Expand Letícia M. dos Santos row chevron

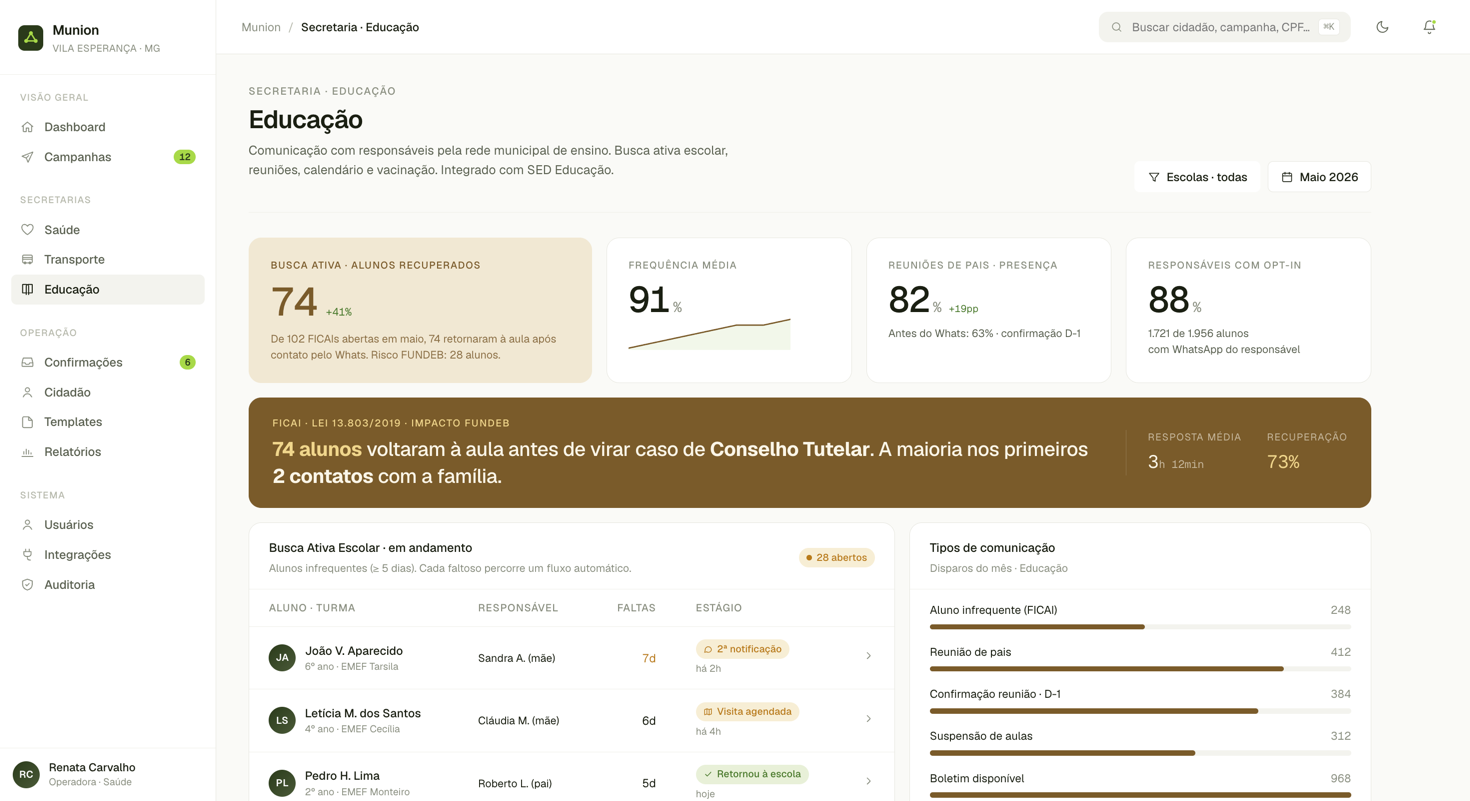point(868,719)
